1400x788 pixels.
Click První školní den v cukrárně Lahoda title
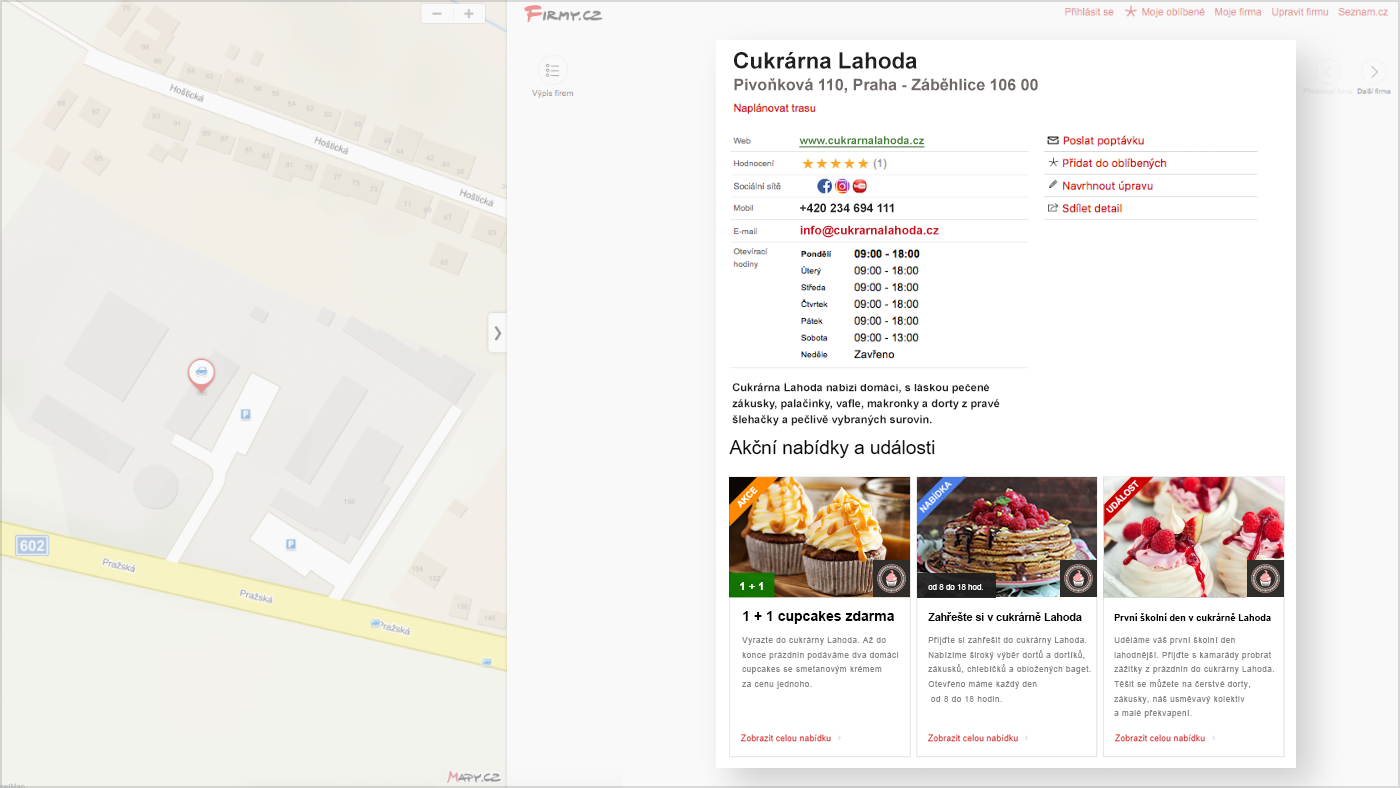[x=1192, y=617]
